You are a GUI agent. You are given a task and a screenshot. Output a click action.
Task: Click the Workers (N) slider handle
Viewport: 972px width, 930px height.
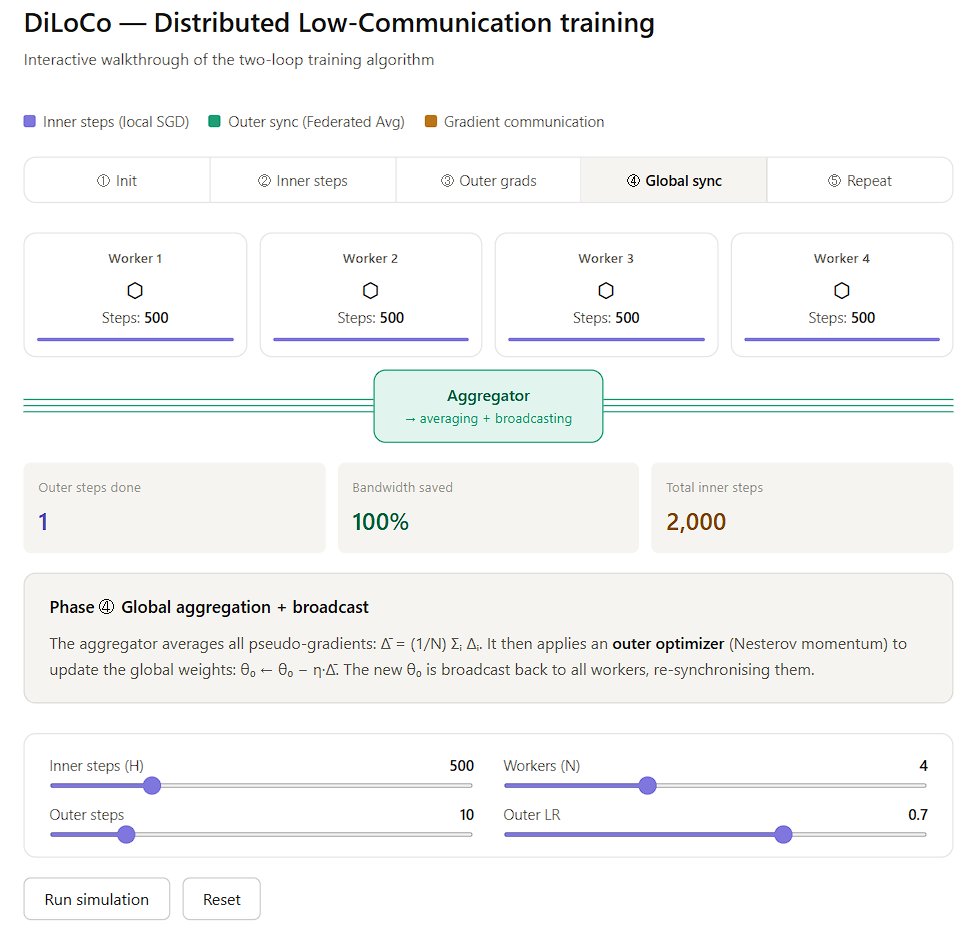coord(648,786)
